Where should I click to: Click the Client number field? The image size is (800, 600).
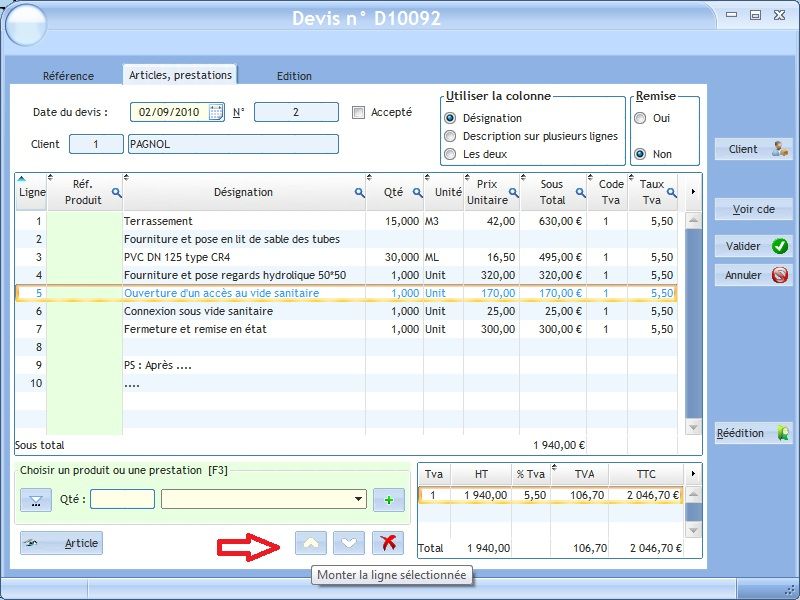[x=96, y=144]
